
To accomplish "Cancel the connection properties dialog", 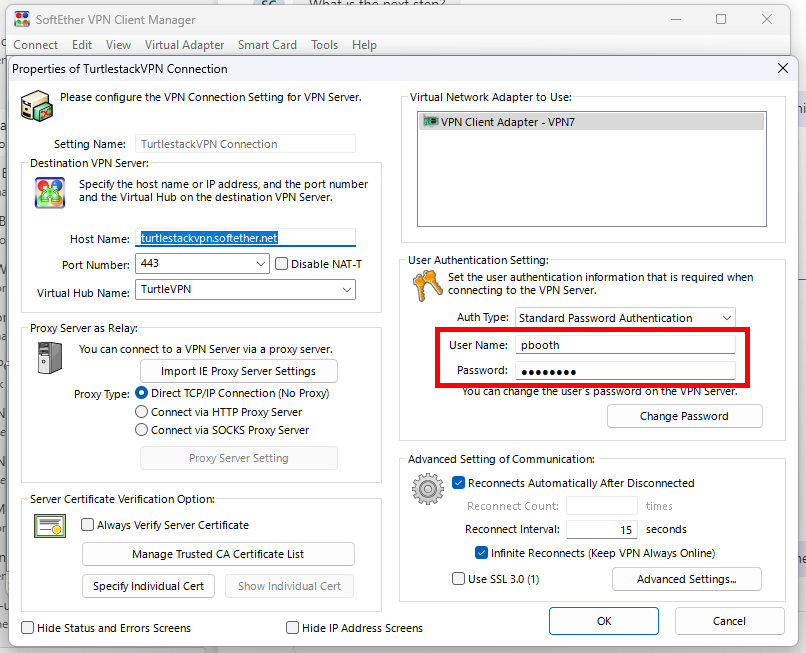I will point(729,621).
